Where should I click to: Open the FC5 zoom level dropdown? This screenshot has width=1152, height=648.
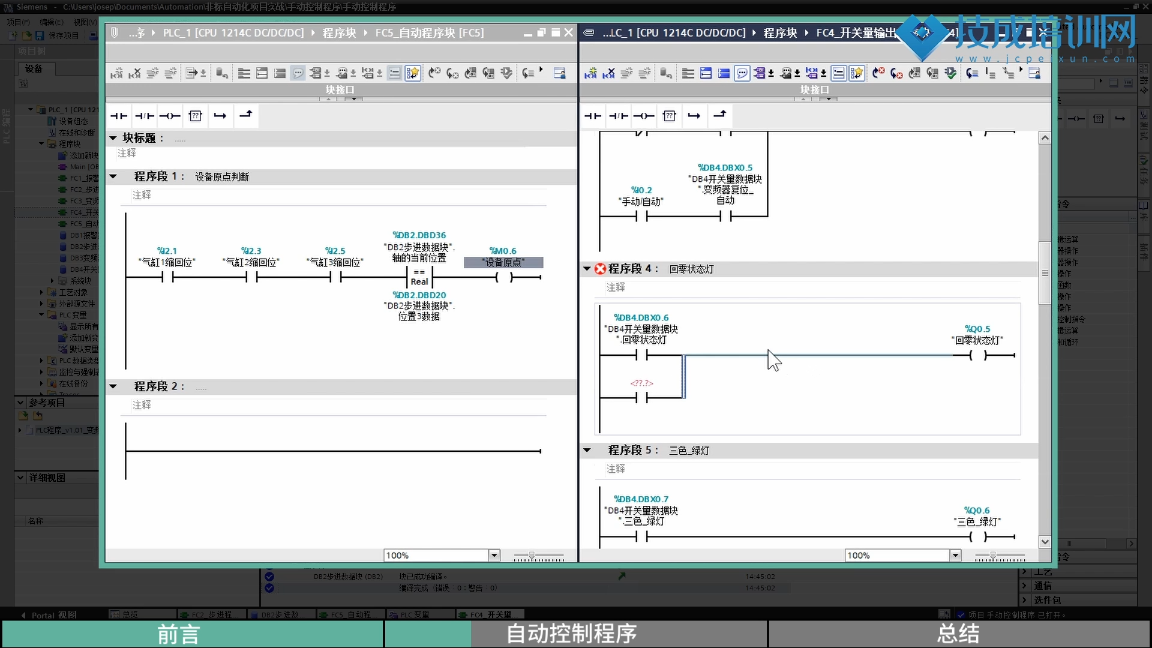pos(493,555)
